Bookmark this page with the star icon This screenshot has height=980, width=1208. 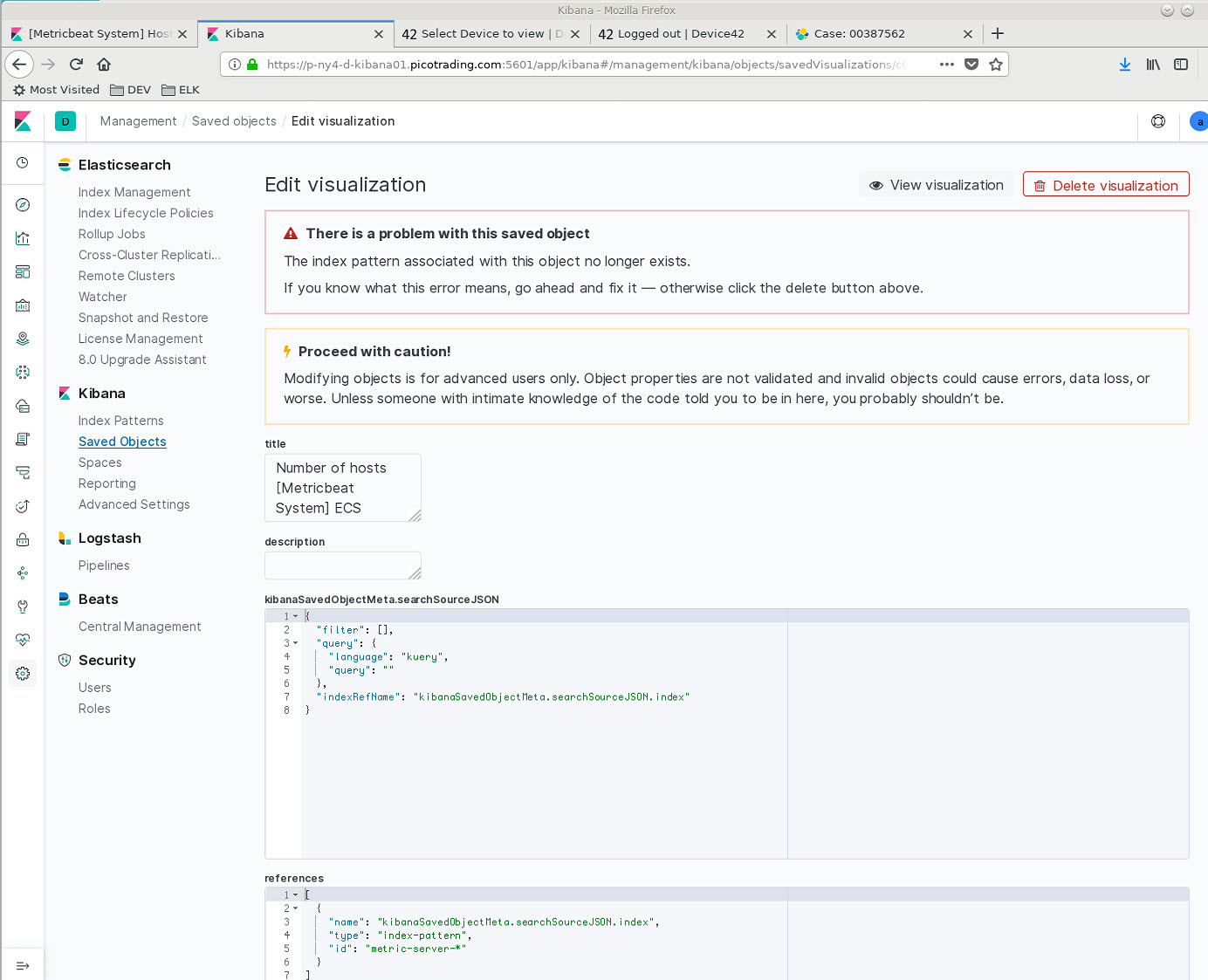point(996,65)
